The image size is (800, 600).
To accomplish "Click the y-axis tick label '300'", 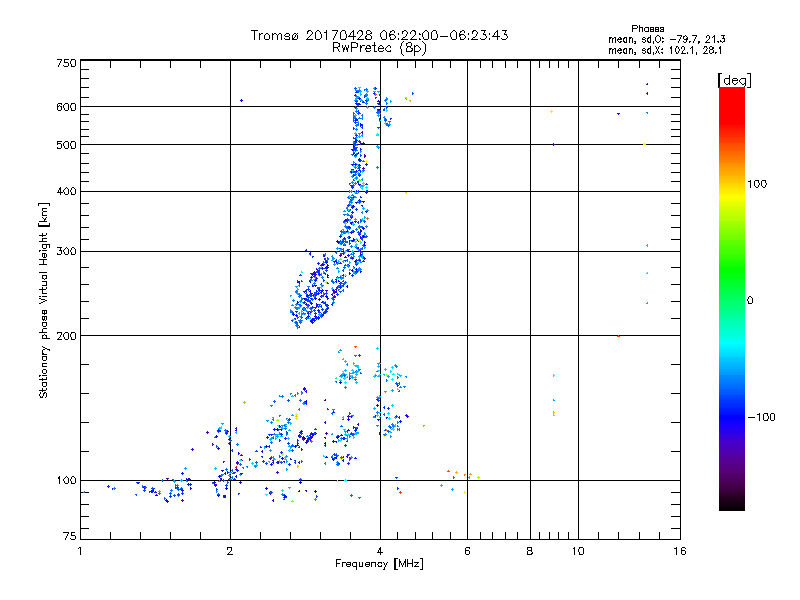I will pos(66,252).
